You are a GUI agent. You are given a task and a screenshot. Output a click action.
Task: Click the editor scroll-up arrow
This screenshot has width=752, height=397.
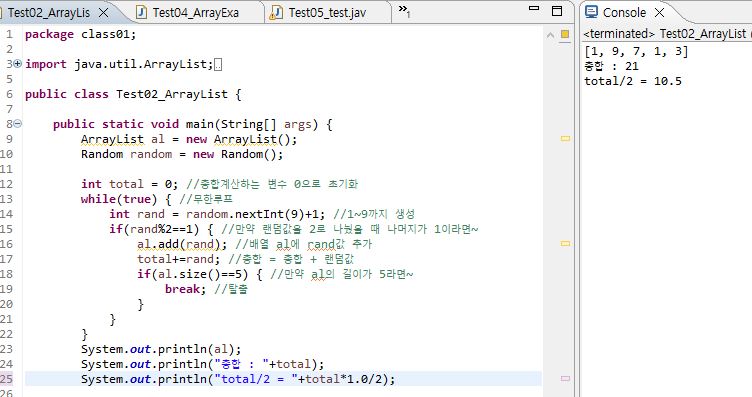click(550, 35)
